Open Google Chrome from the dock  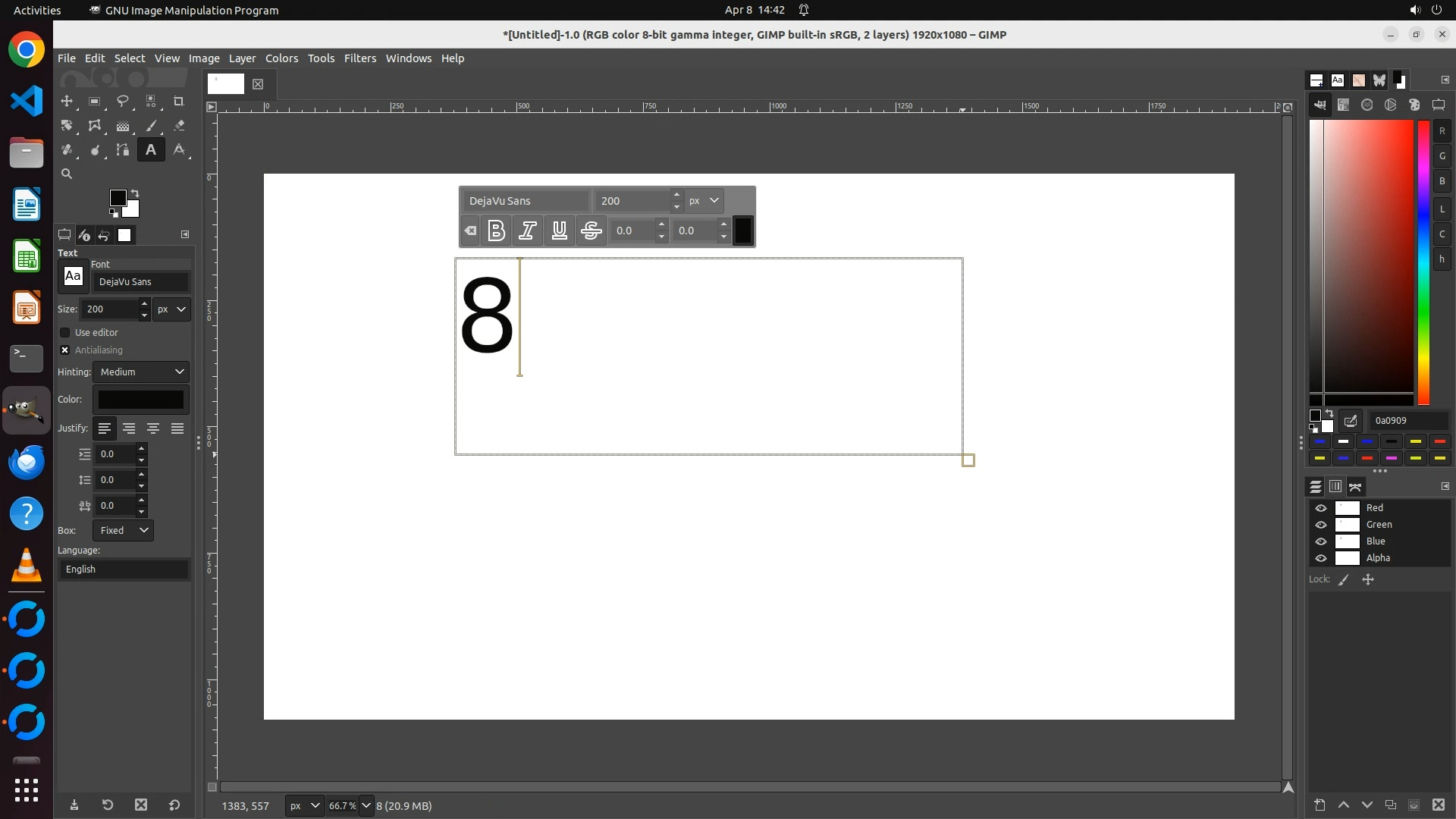click(27, 50)
